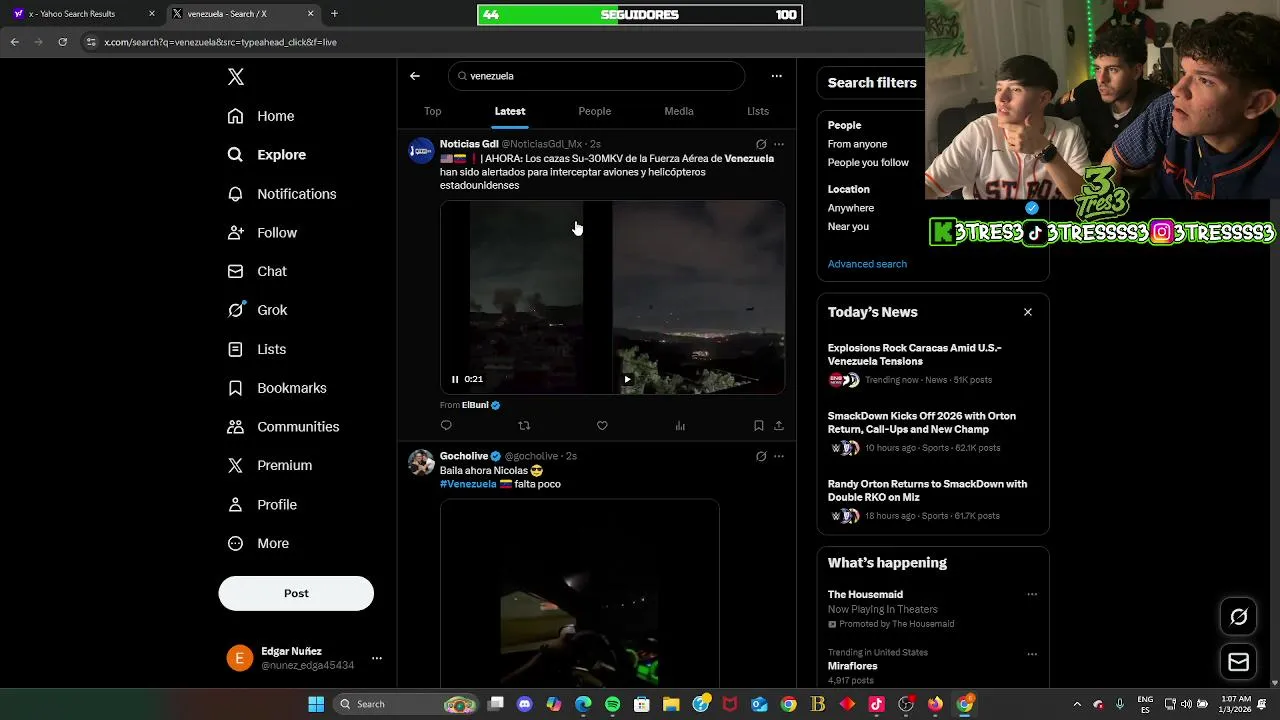Repost the Noticias Gdl post
The image size is (1280, 720).
(x=524, y=426)
